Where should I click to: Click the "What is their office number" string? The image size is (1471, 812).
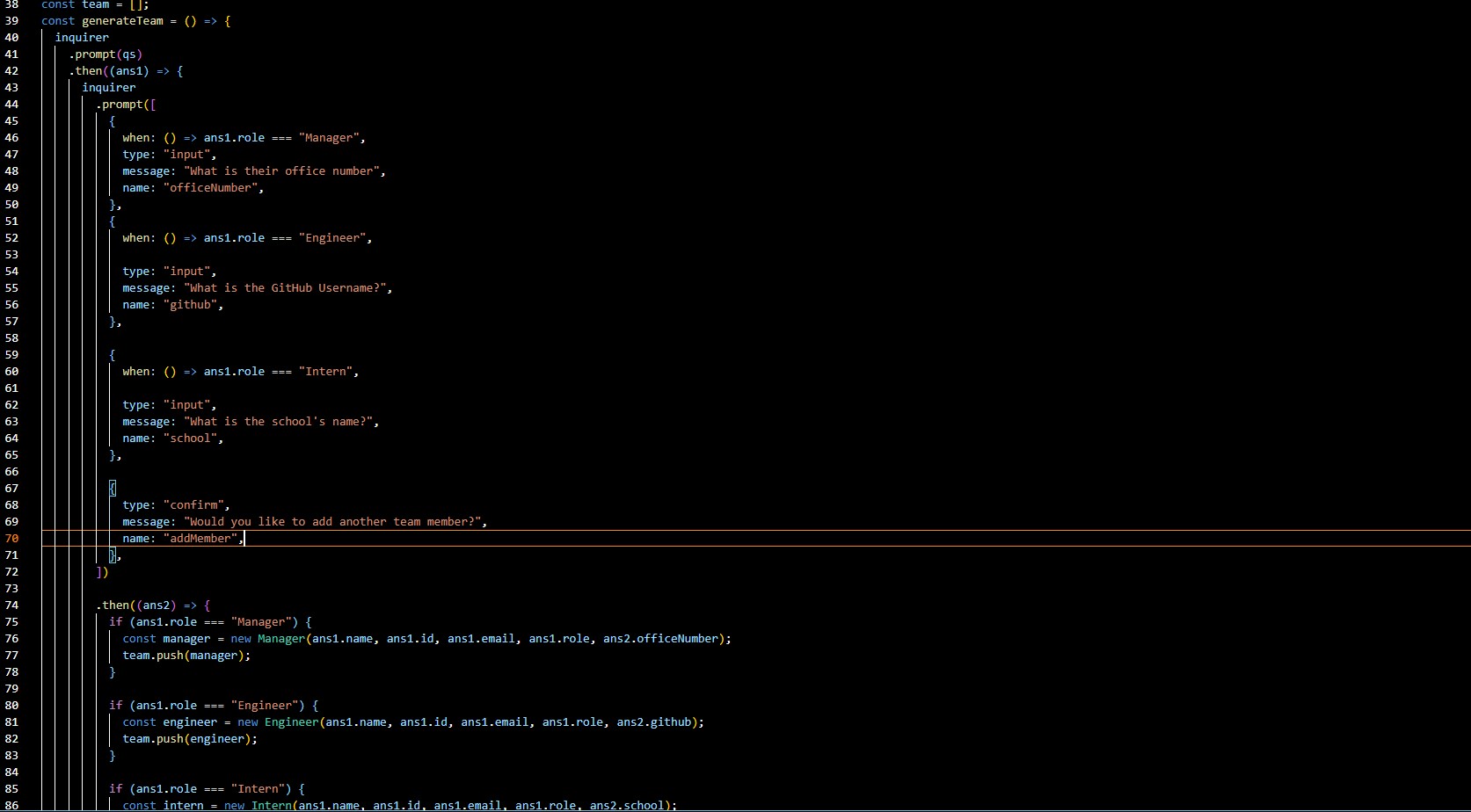281,171
